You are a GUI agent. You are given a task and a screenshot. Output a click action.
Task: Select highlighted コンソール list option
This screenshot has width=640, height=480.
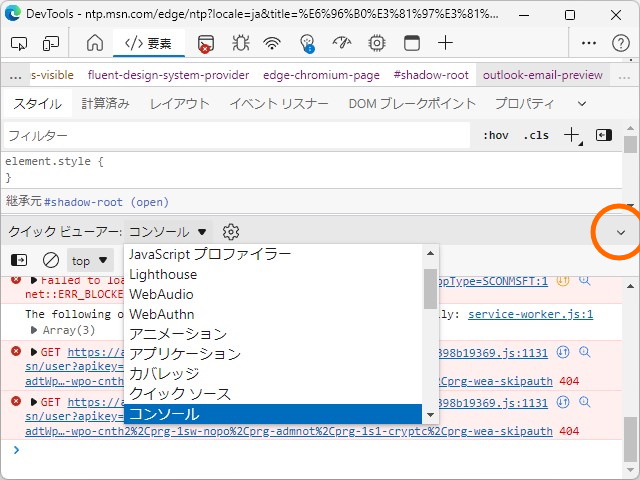[x=273, y=414]
